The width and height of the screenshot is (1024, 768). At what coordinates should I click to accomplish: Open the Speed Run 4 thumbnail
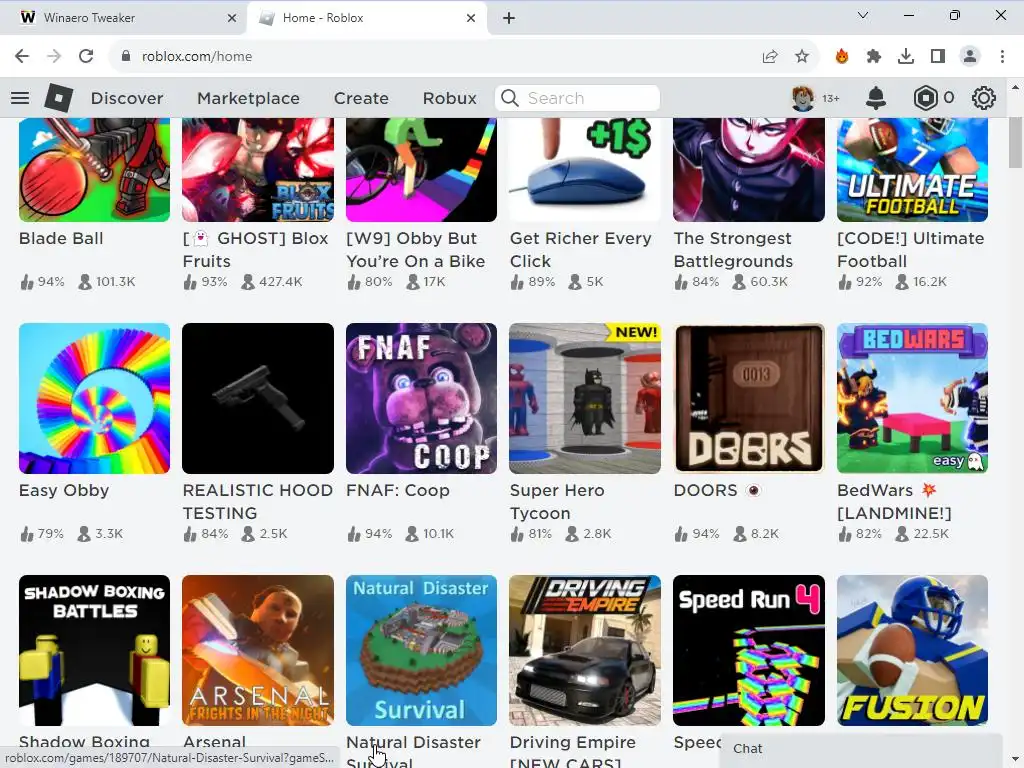point(749,650)
